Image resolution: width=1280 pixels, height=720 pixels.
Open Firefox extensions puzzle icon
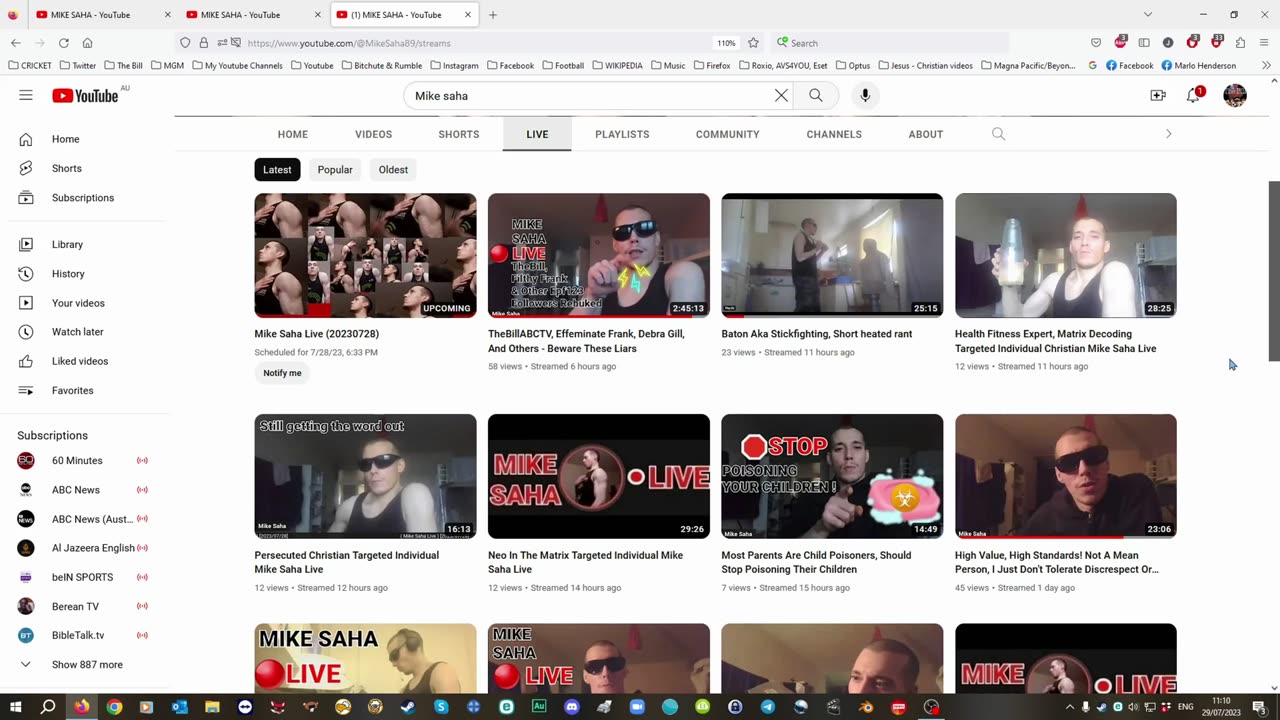(x=1241, y=43)
